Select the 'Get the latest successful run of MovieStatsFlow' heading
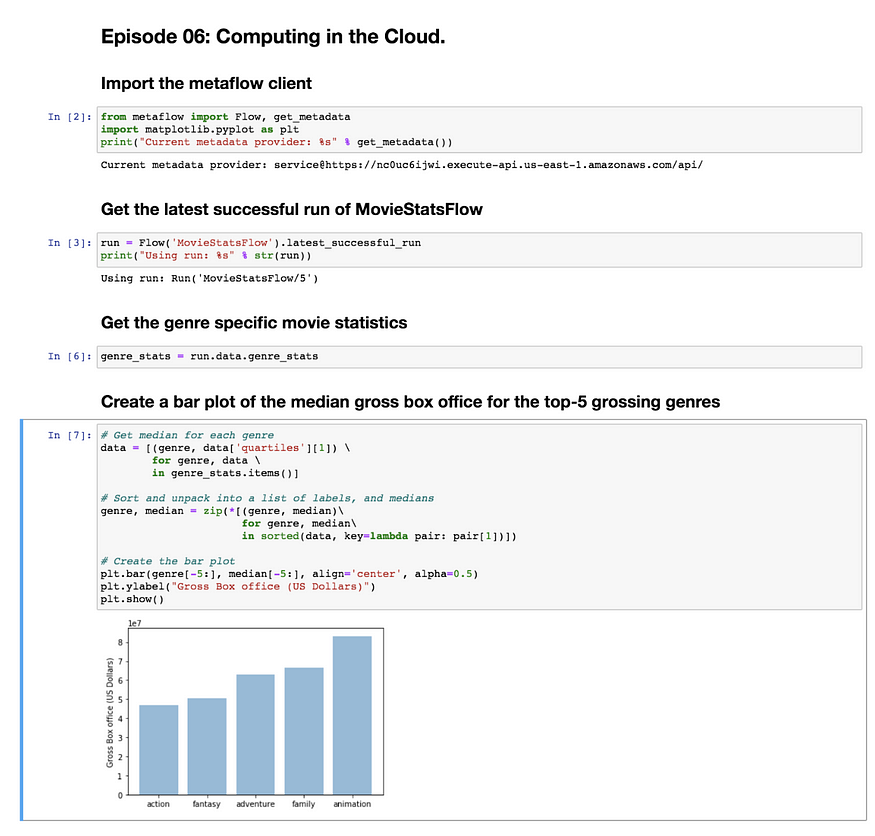875x836 pixels. [291, 209]
